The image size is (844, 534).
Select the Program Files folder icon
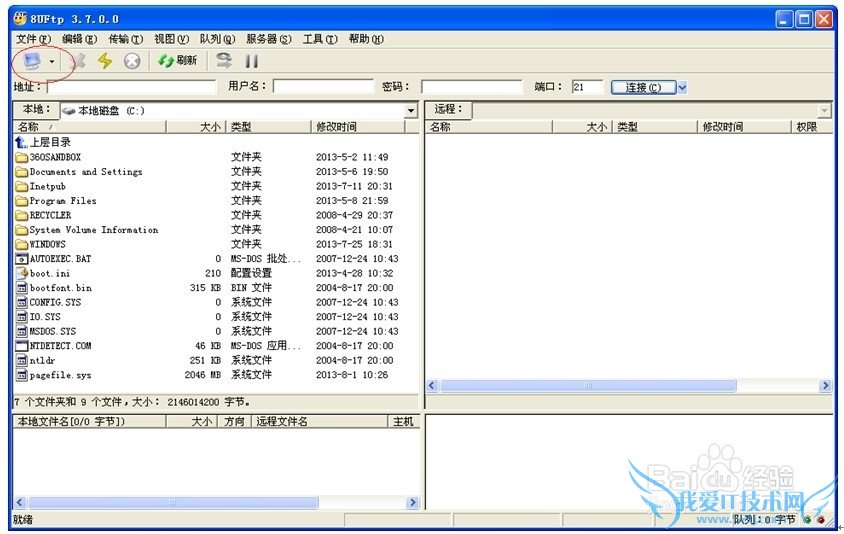click(22, 201)
